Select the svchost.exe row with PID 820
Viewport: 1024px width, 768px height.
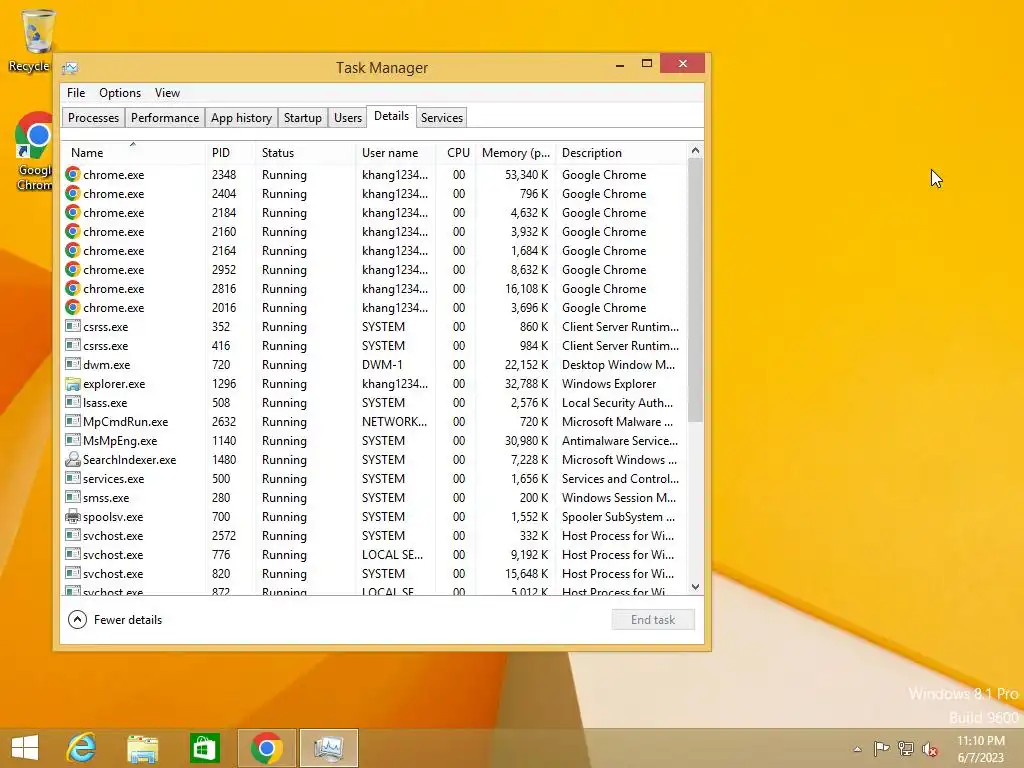(376, 573)
